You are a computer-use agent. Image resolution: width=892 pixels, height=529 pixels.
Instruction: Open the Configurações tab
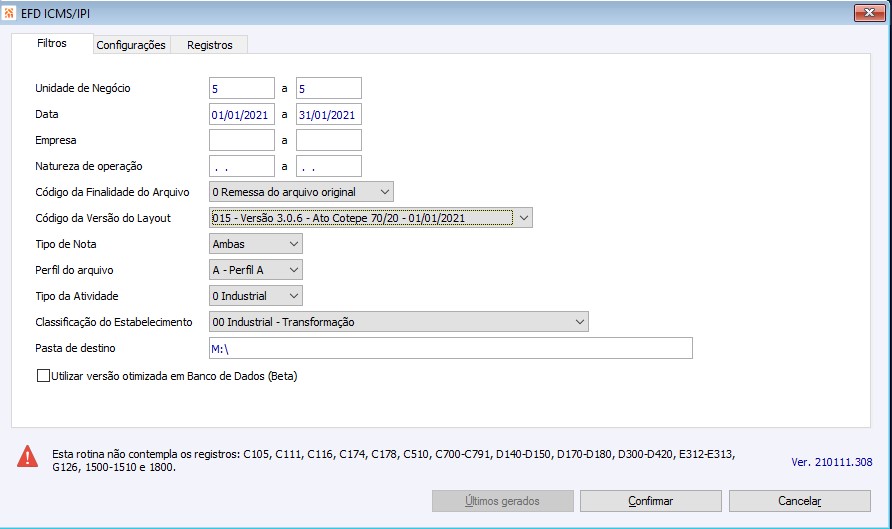131,45
